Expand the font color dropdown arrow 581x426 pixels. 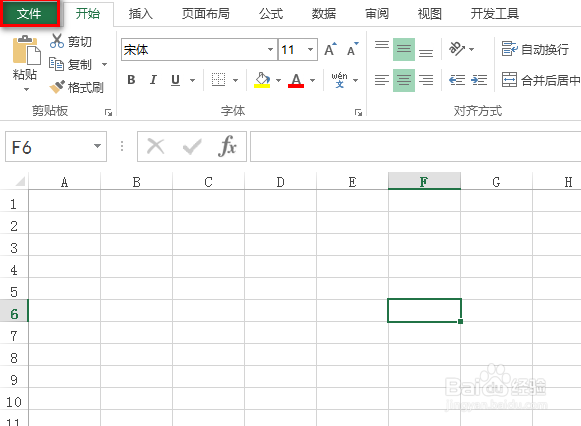coord(312,80)
